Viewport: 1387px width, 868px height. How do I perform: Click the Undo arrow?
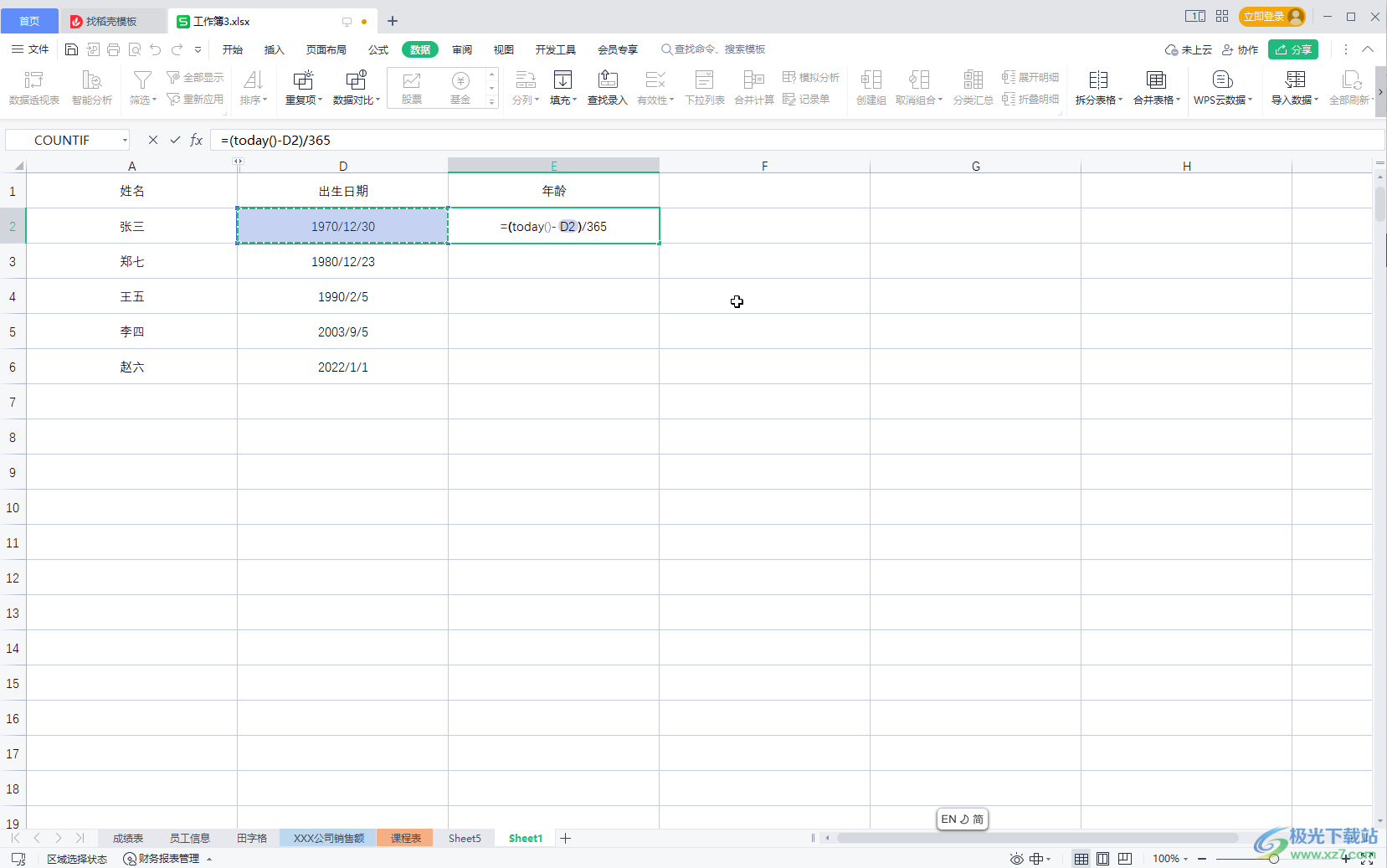tap(156, 49)
